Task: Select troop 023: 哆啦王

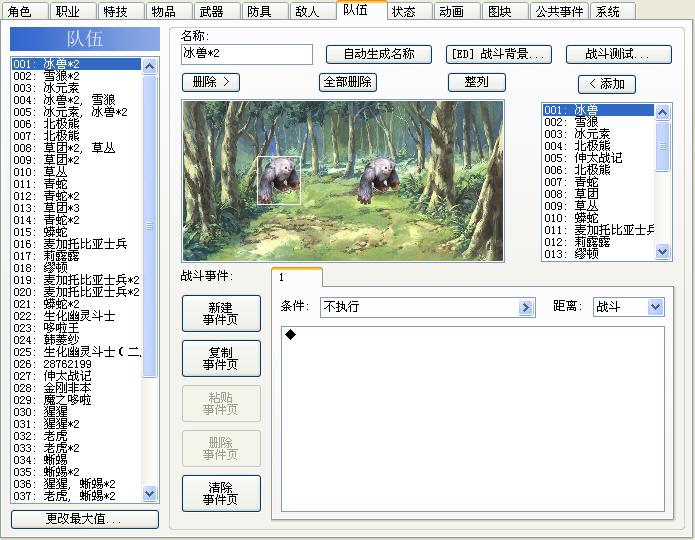Action: pyautogui.click(x=76, y=328)
